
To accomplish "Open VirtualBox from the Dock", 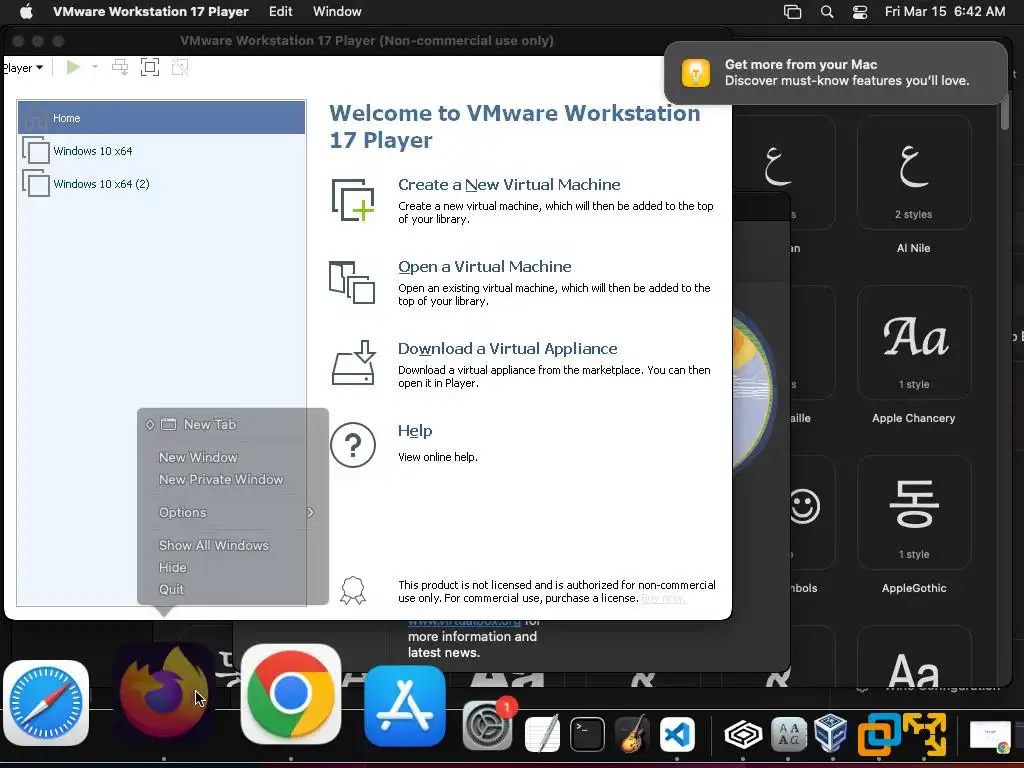I will tap(831, 733).
